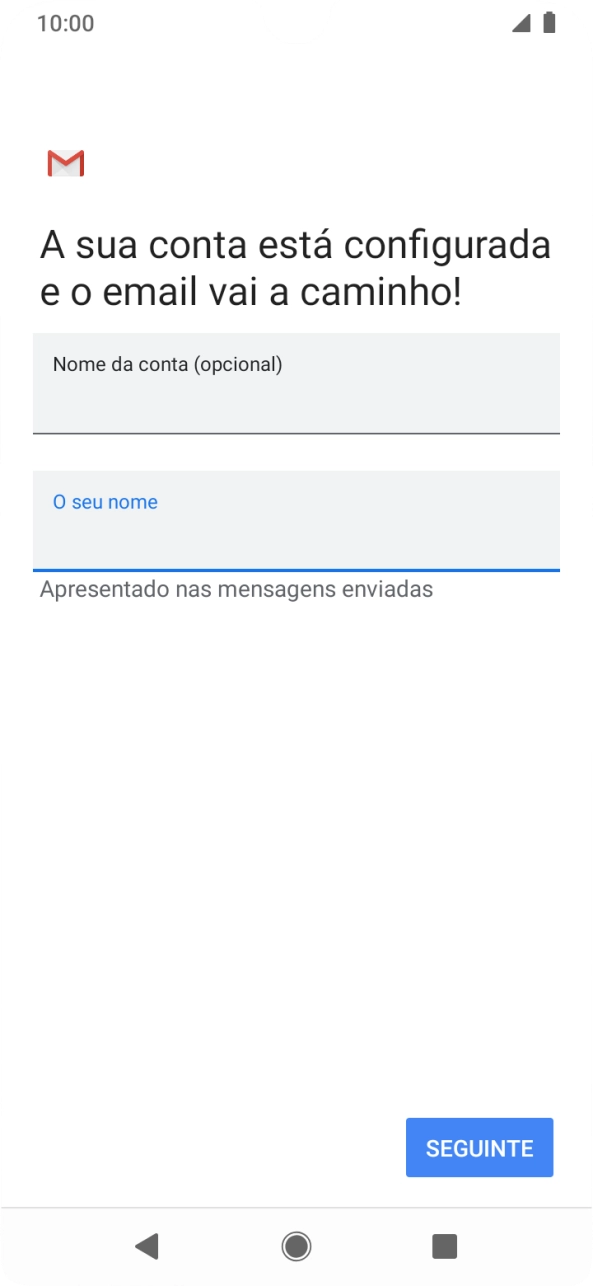
Task: Tap the navigation bar at the bottom
Action: (296, 1246)
